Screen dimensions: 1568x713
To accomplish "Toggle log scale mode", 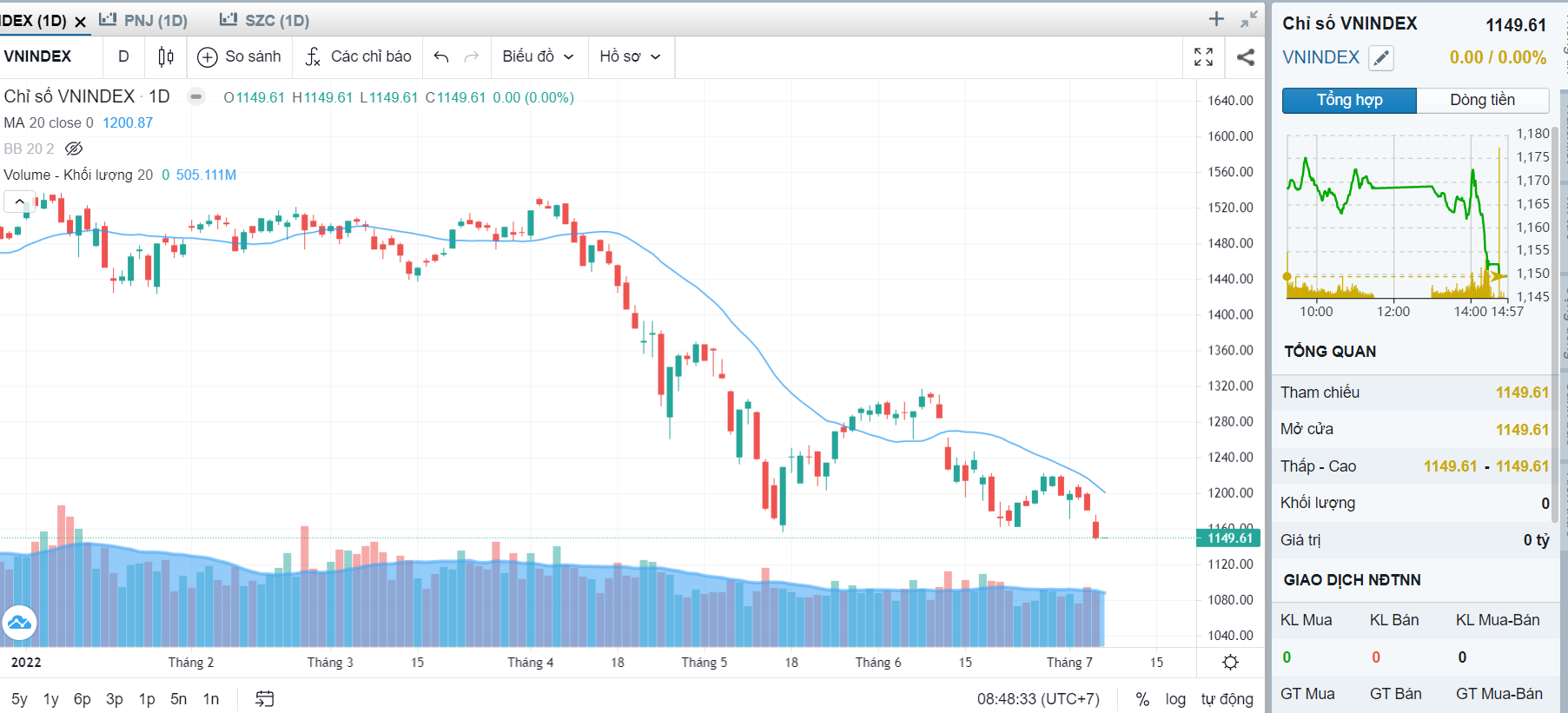I will pyautogui.click(x=1175, y=699).
